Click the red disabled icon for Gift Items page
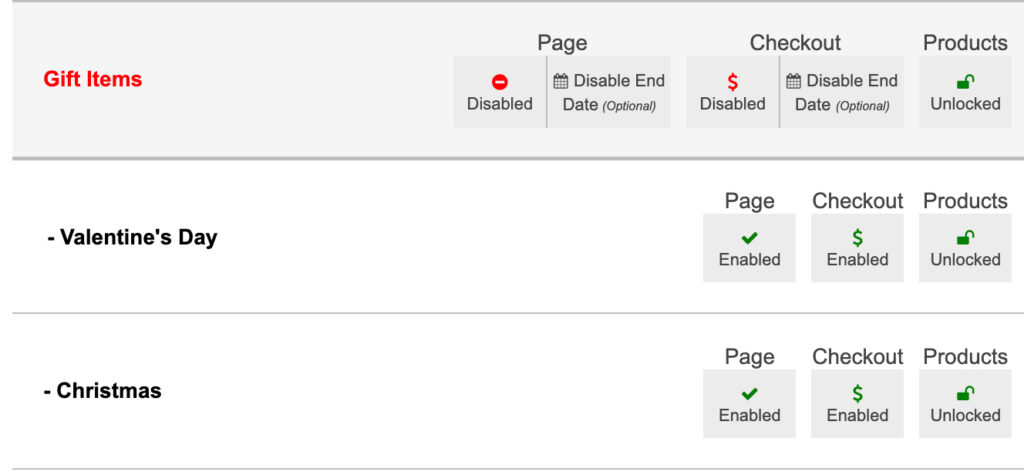Screen dimensions: 1024x472 point(500,83)
